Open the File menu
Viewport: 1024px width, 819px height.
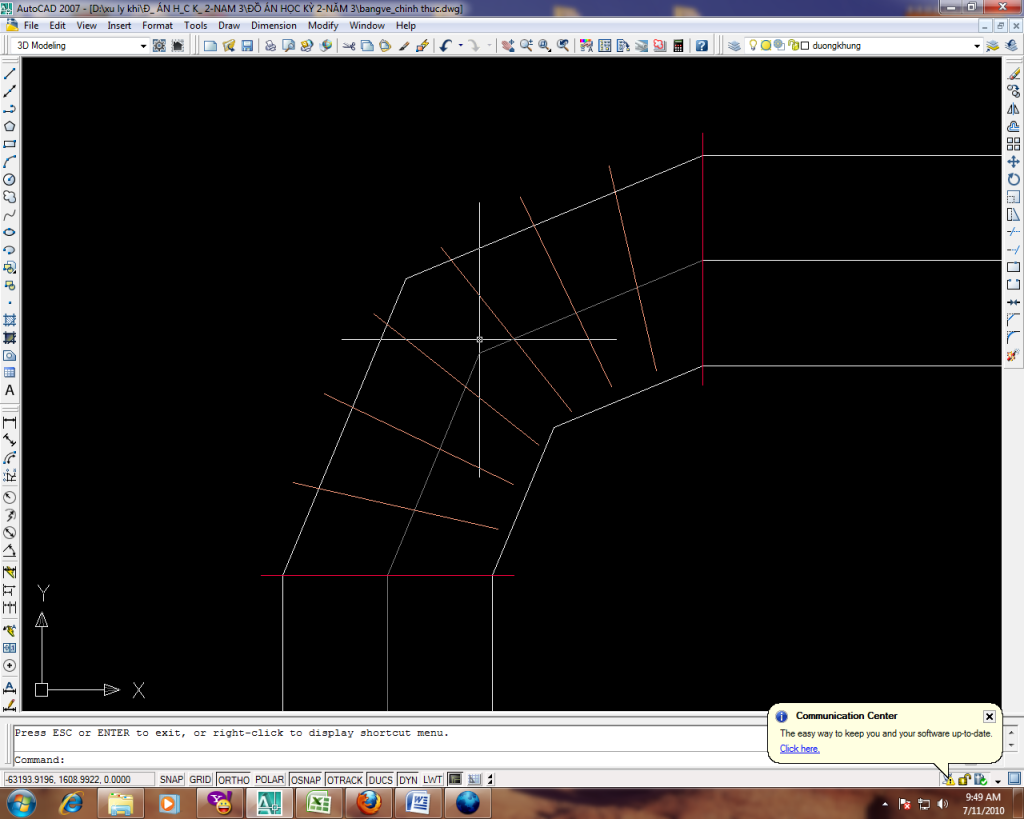tap(31, 25)
